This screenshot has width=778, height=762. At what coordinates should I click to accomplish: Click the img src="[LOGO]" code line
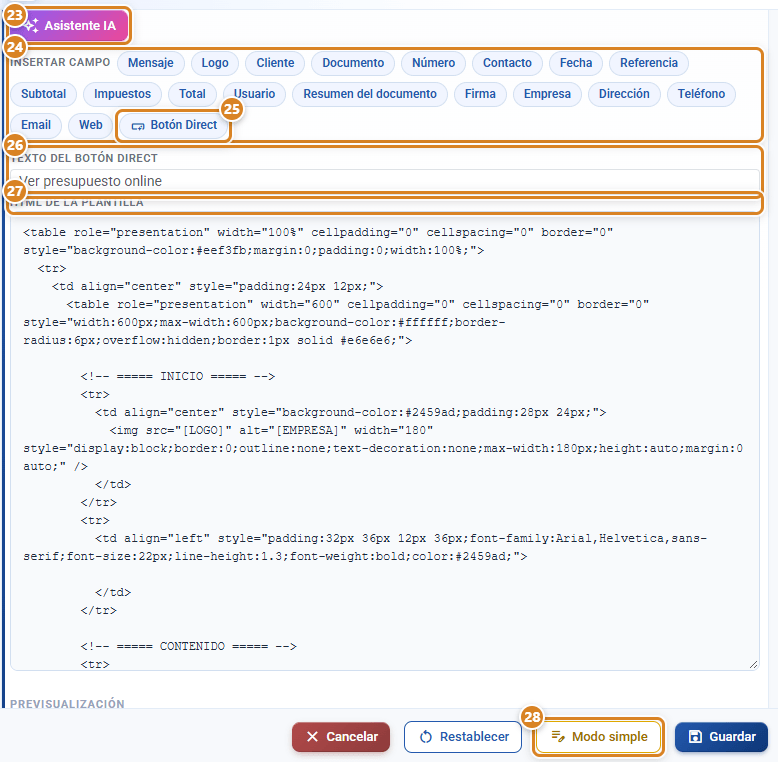(x=271, y=430)
